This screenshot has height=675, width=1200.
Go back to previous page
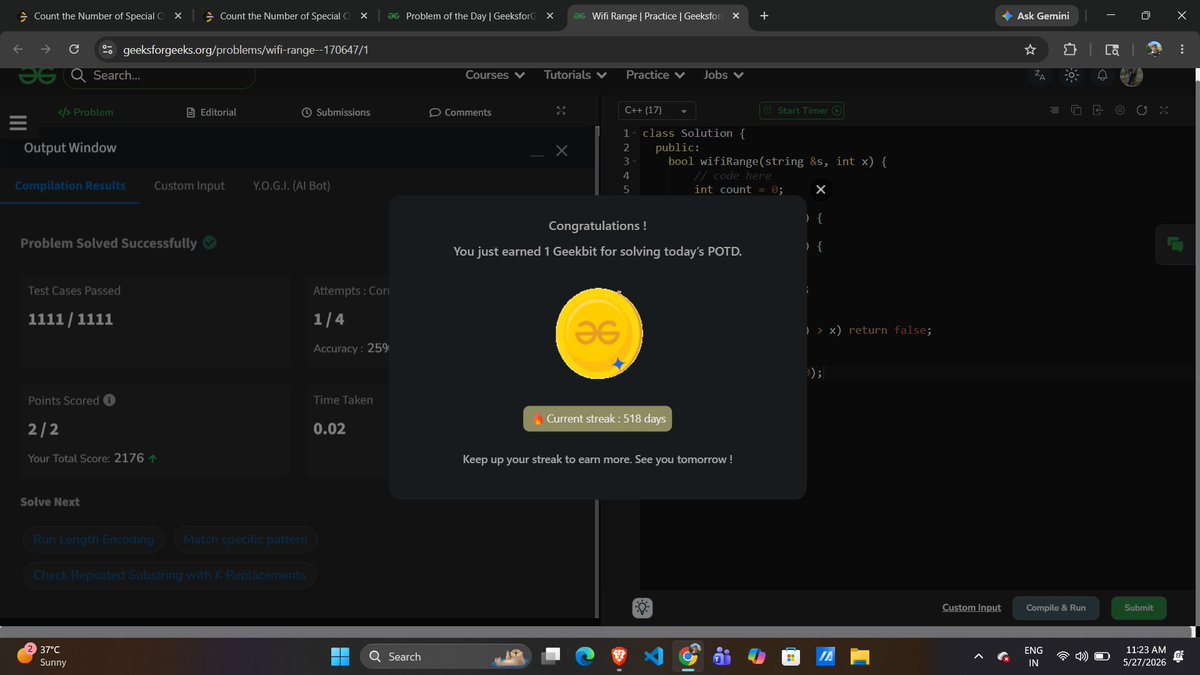click(x=19, y=49)
